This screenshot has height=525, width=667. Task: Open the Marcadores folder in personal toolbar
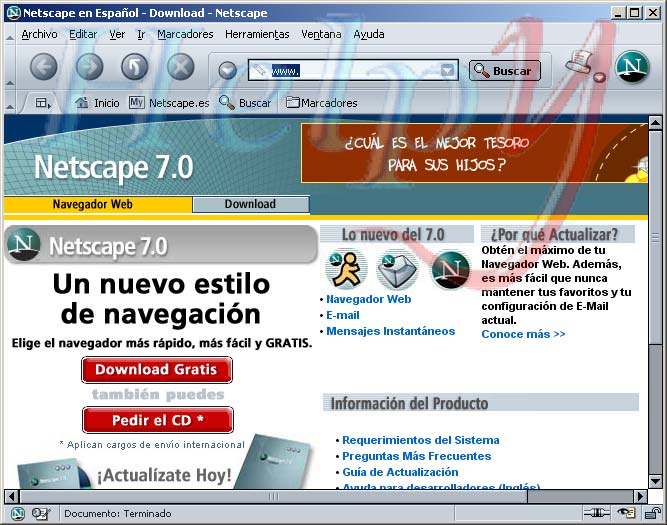click(322, 103)
